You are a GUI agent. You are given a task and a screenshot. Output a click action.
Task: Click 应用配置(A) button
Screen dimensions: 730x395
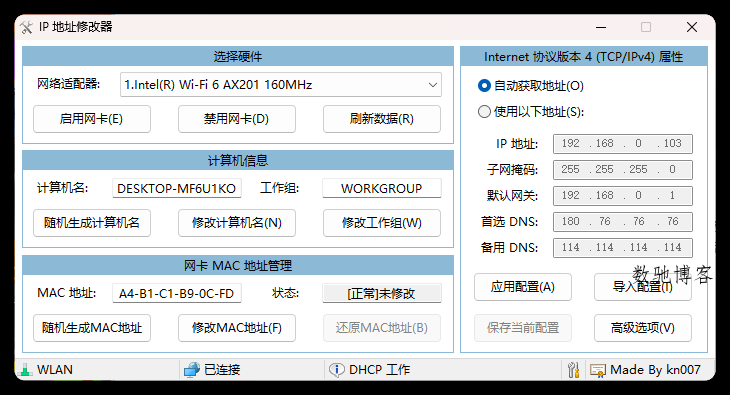click(x=523, y=287)
